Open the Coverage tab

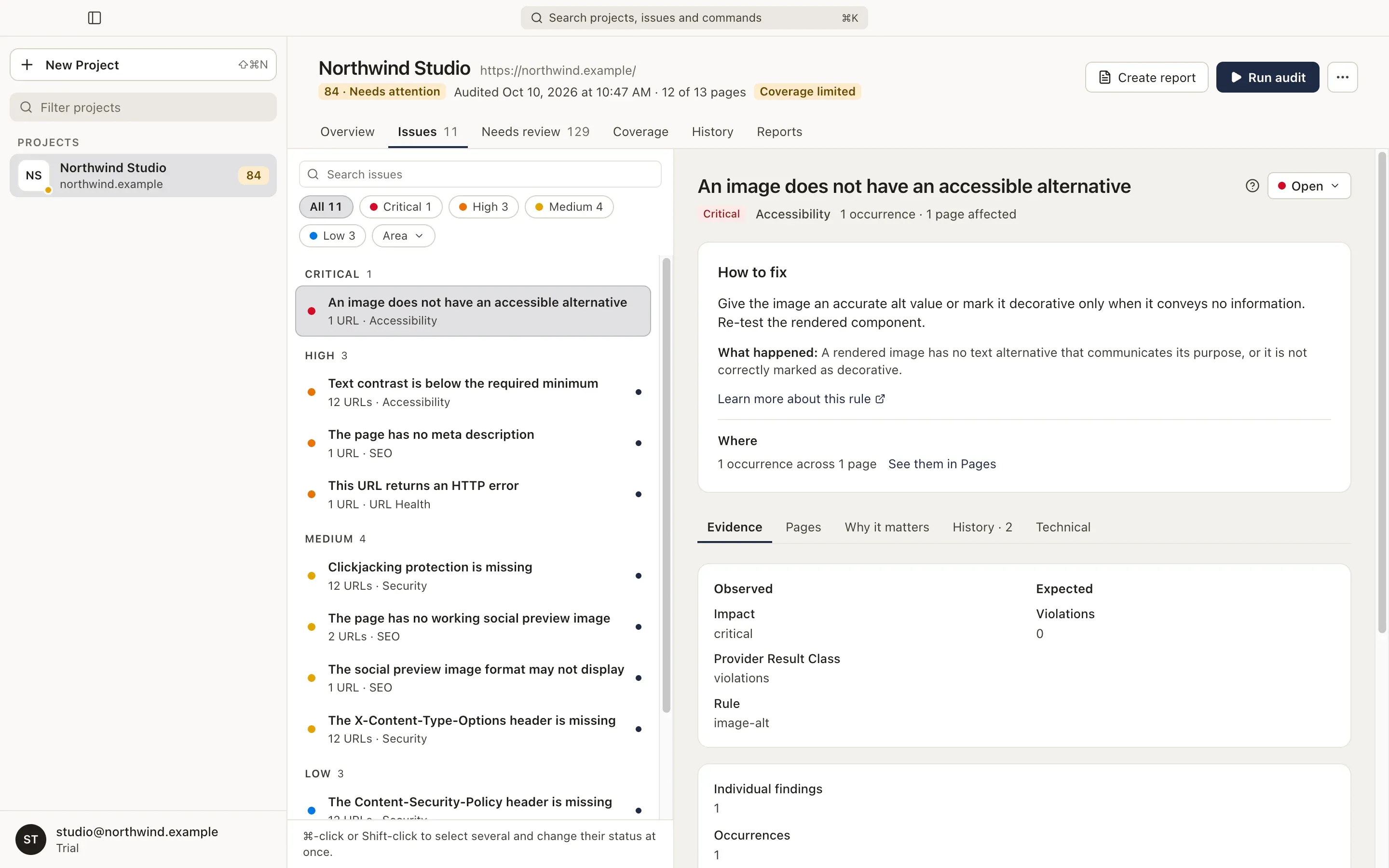pos(640,132)
